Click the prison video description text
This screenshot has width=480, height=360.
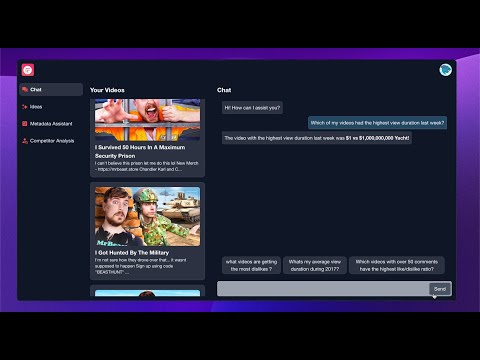coord(147,166)
